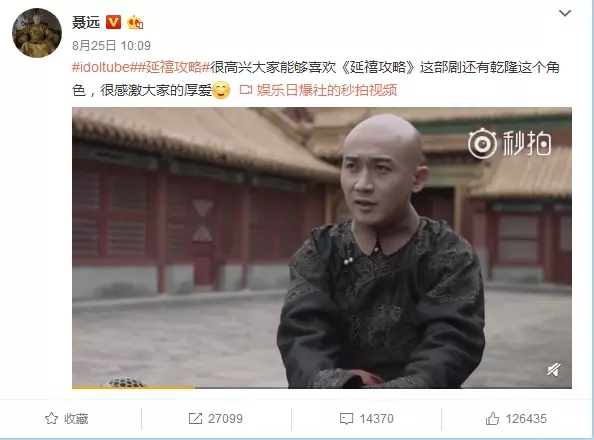Open the post options chevron menu
This screenshot has width=594, height=440.
click(565, 13)
